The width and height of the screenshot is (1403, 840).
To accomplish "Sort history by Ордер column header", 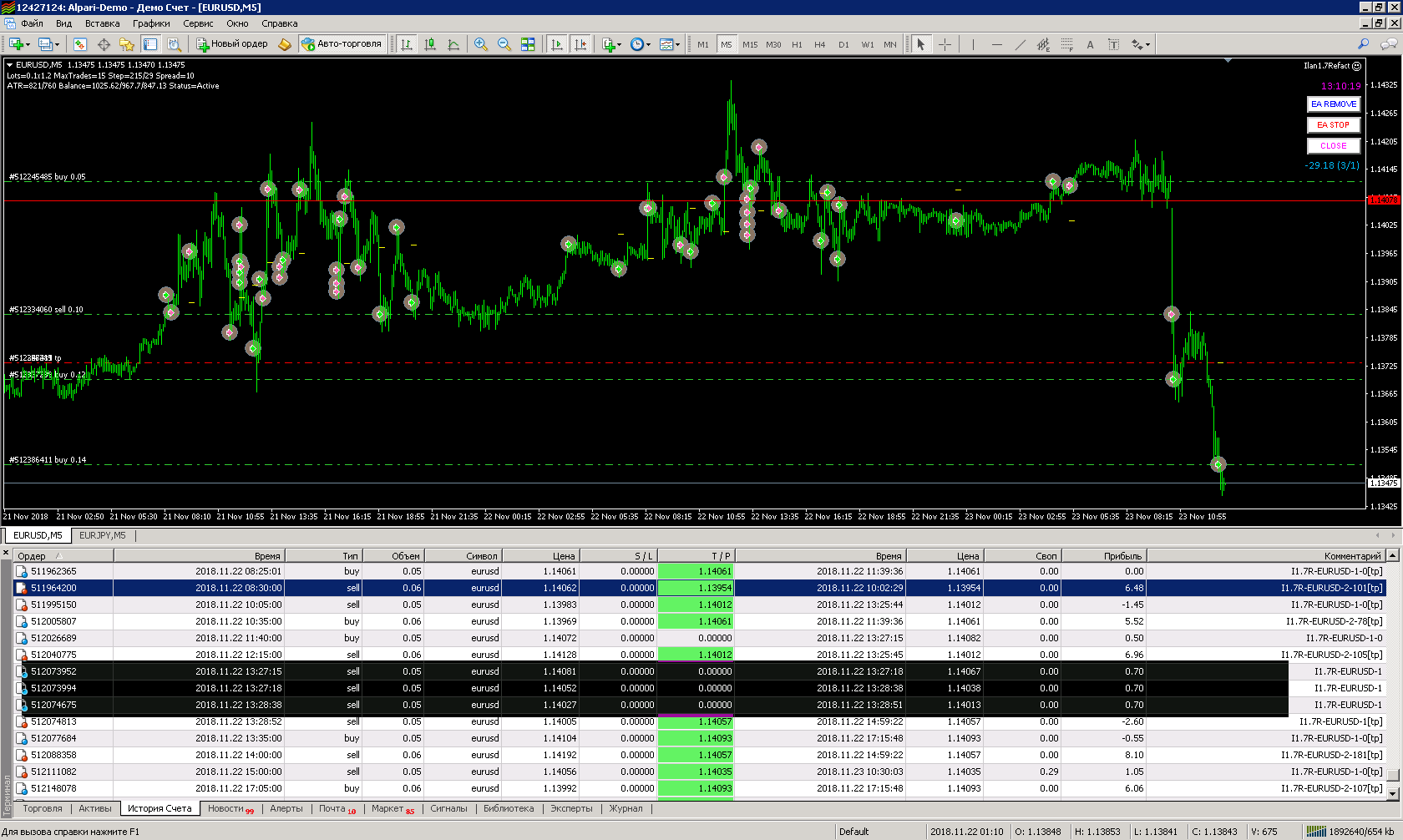I will point(63,556).
